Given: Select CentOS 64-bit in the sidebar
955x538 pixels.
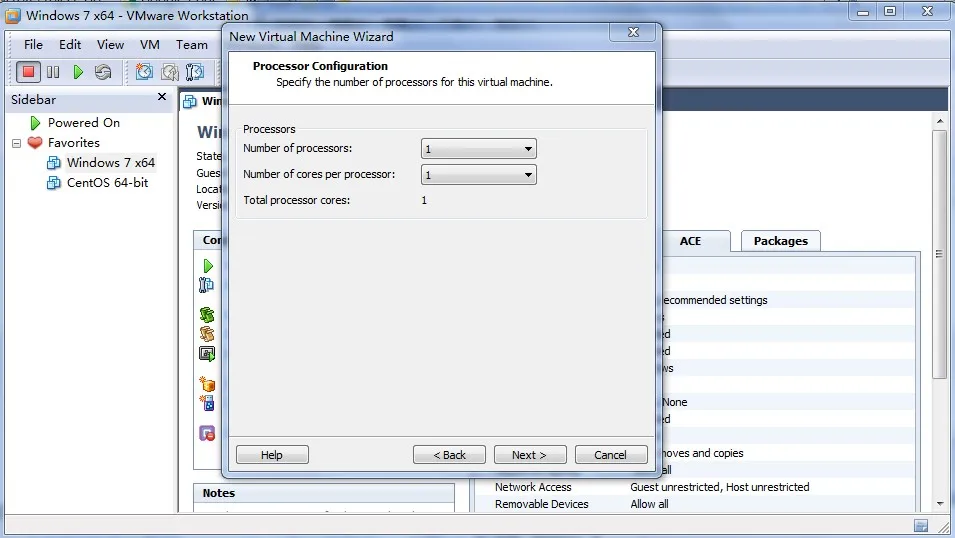Looking at the screenshot, I should [x=108, y=183].
